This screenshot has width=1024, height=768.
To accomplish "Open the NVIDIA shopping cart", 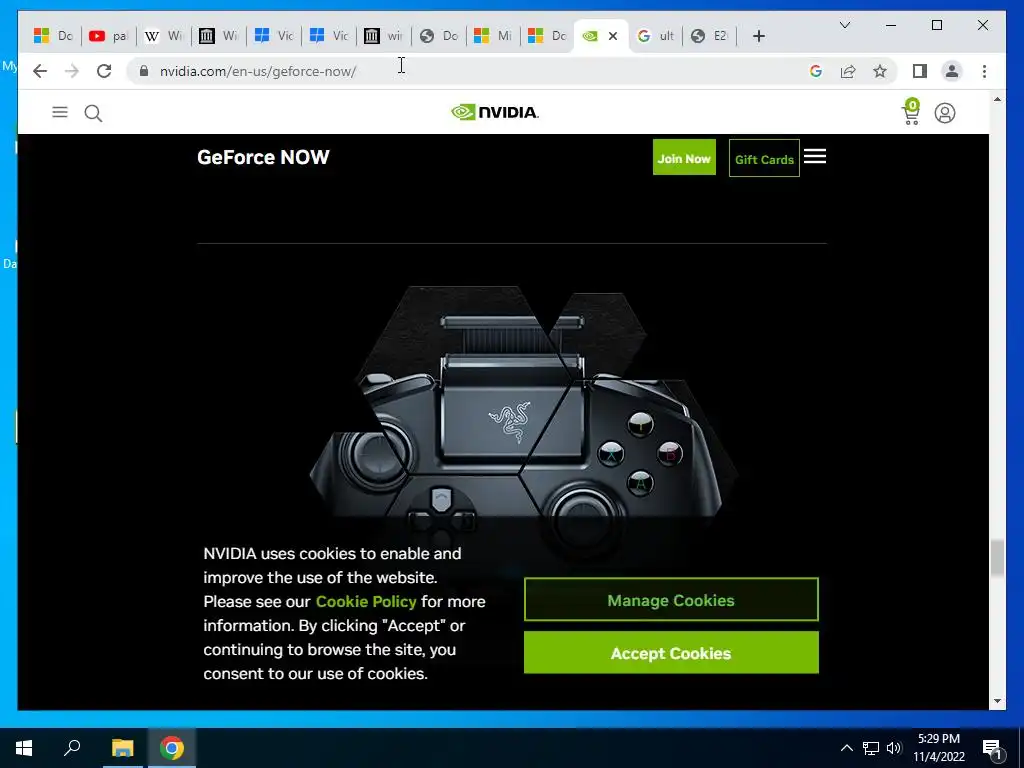I will [x=910, y=112].
